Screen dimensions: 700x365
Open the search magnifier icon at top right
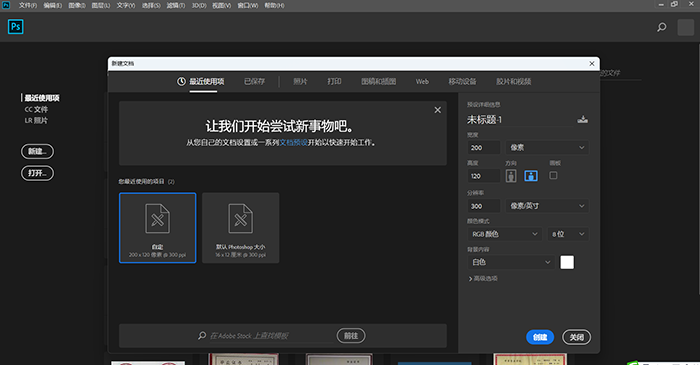click(662, 27)
